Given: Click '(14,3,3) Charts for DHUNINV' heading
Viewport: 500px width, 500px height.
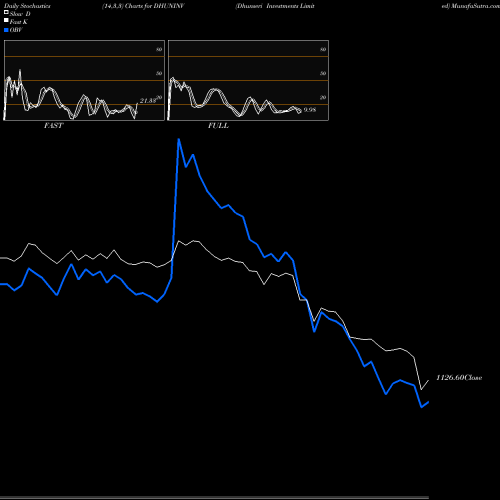Looking at the screenshot, I should [143, 6].
